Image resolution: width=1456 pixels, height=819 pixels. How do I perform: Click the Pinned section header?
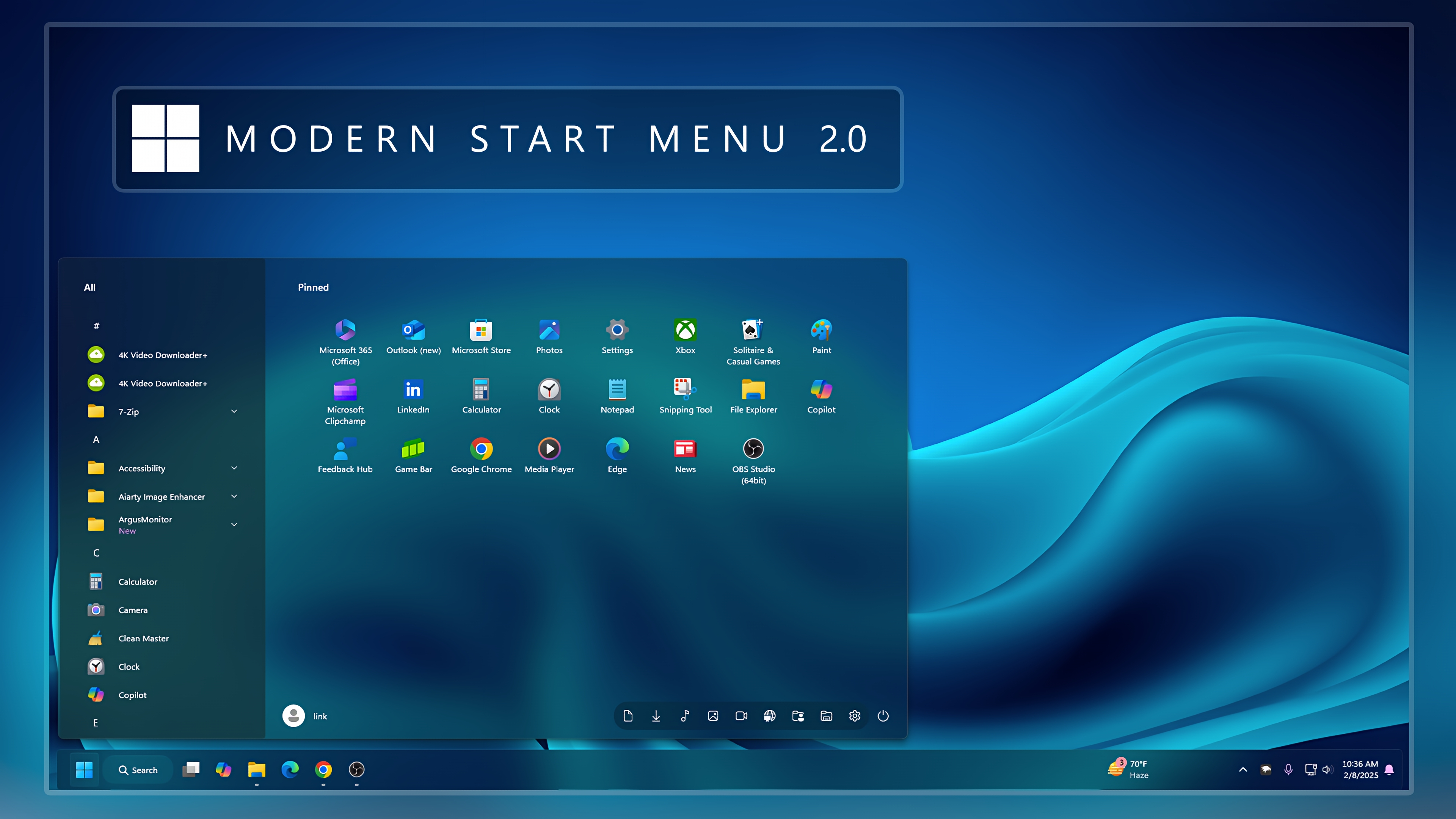coord(312,287)
